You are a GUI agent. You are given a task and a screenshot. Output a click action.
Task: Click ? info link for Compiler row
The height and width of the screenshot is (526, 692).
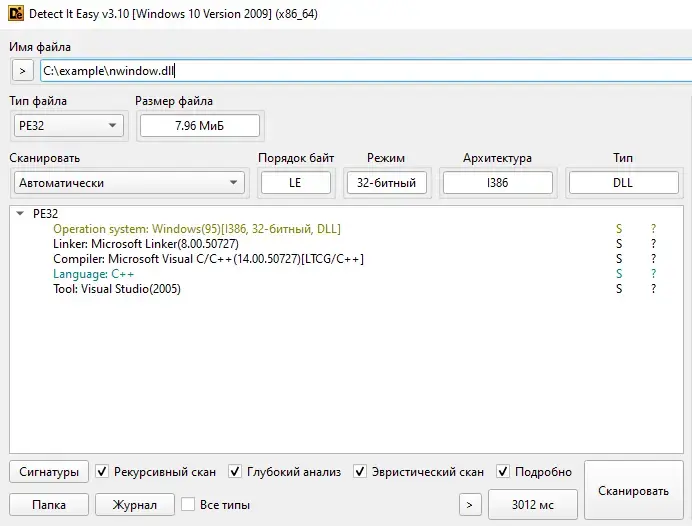point(654,259)
